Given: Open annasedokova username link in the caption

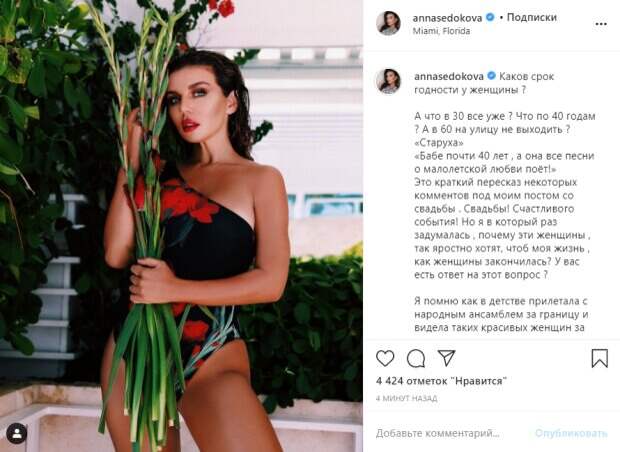Looking at the screenshot, I should pos(449,76).
